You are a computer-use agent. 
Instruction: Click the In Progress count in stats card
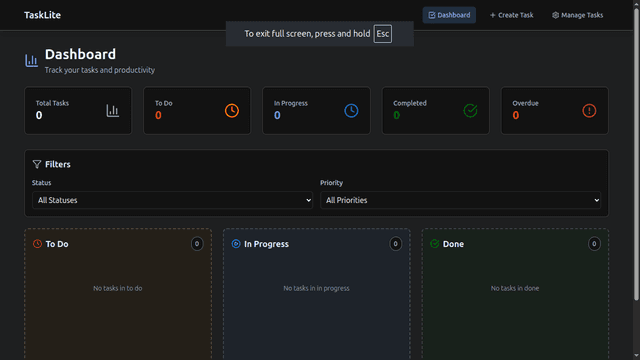tap(277, 116)
